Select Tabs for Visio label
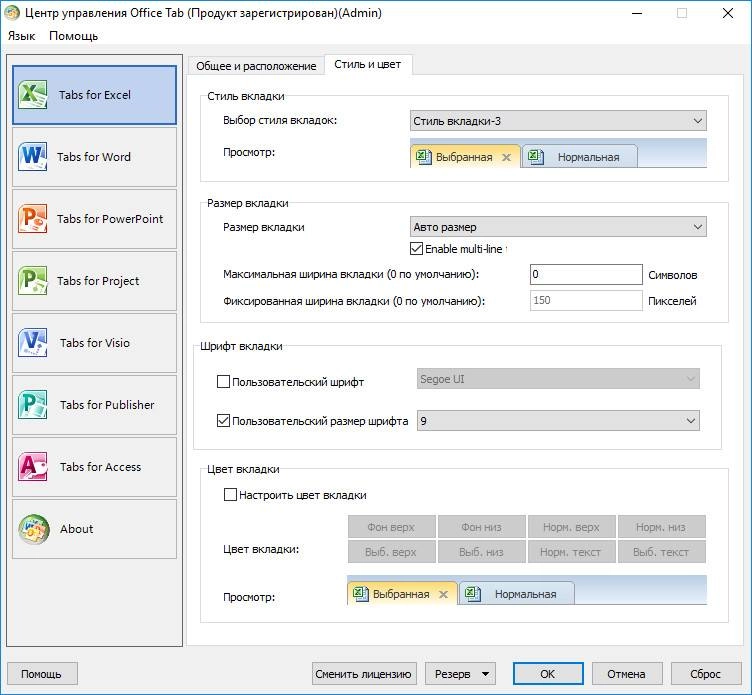 [95, 343]
